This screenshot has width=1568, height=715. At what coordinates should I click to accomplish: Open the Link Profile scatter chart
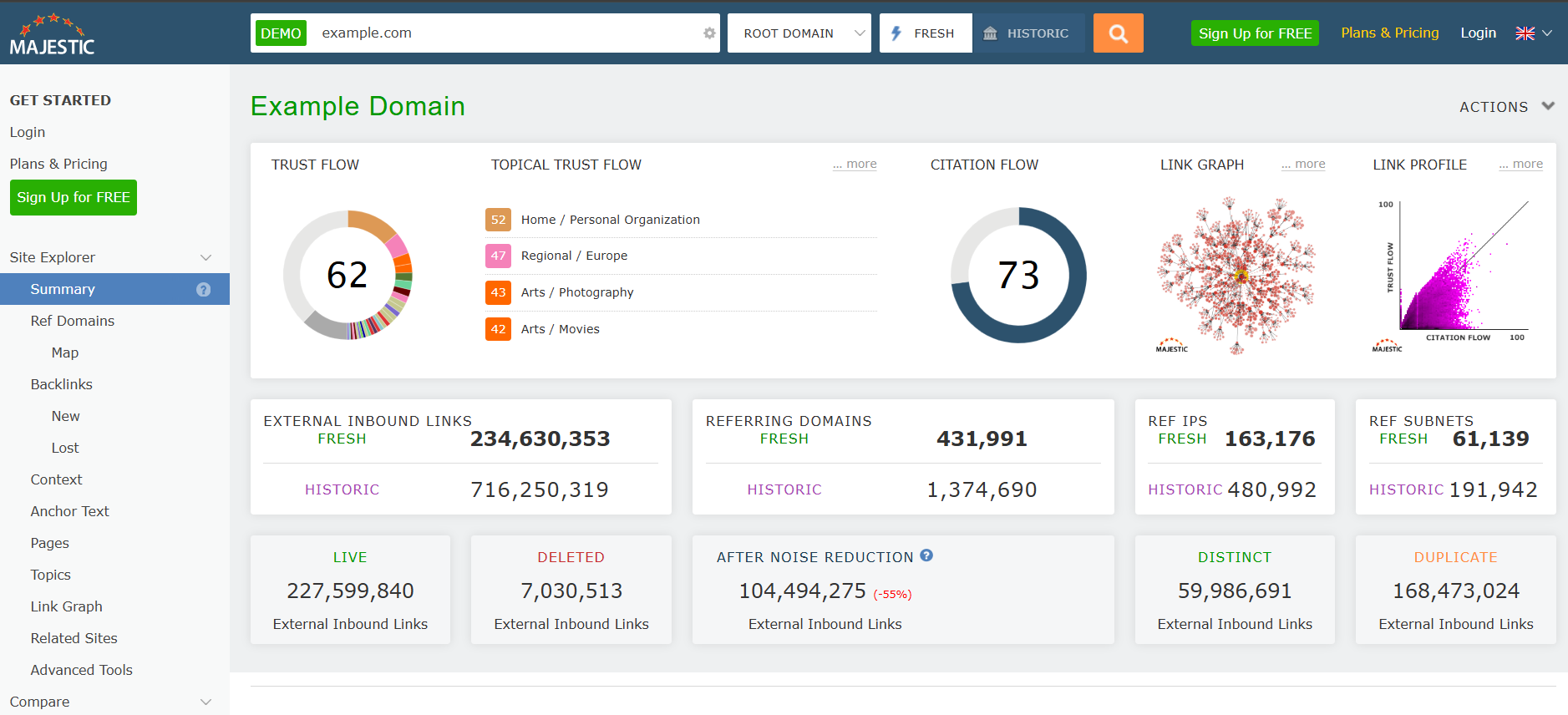click(1452, 275)
